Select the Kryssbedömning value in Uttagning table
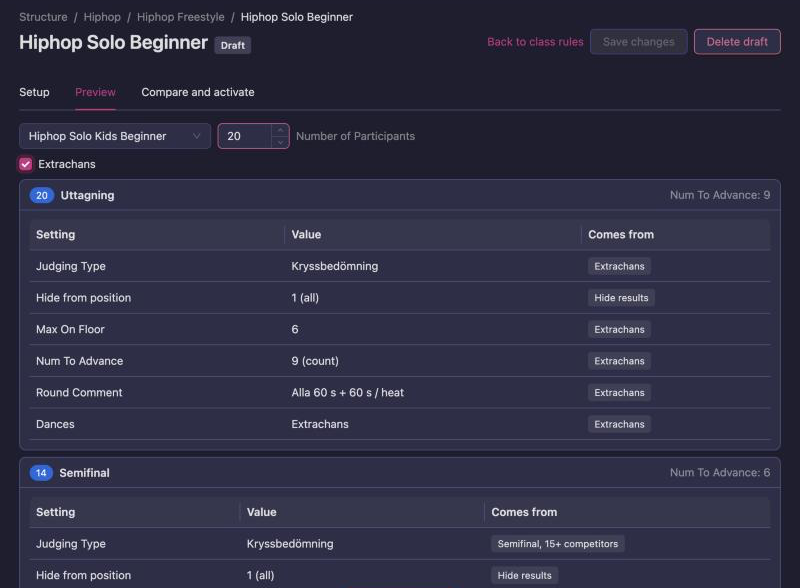The width and height of the screenshot is (800, 588). coord(335,266)
